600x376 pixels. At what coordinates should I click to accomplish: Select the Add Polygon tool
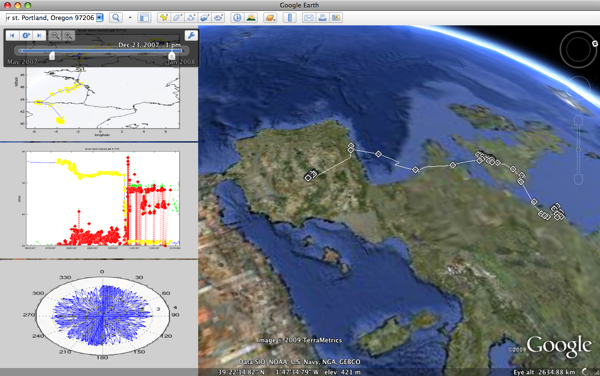coord(177,18)
